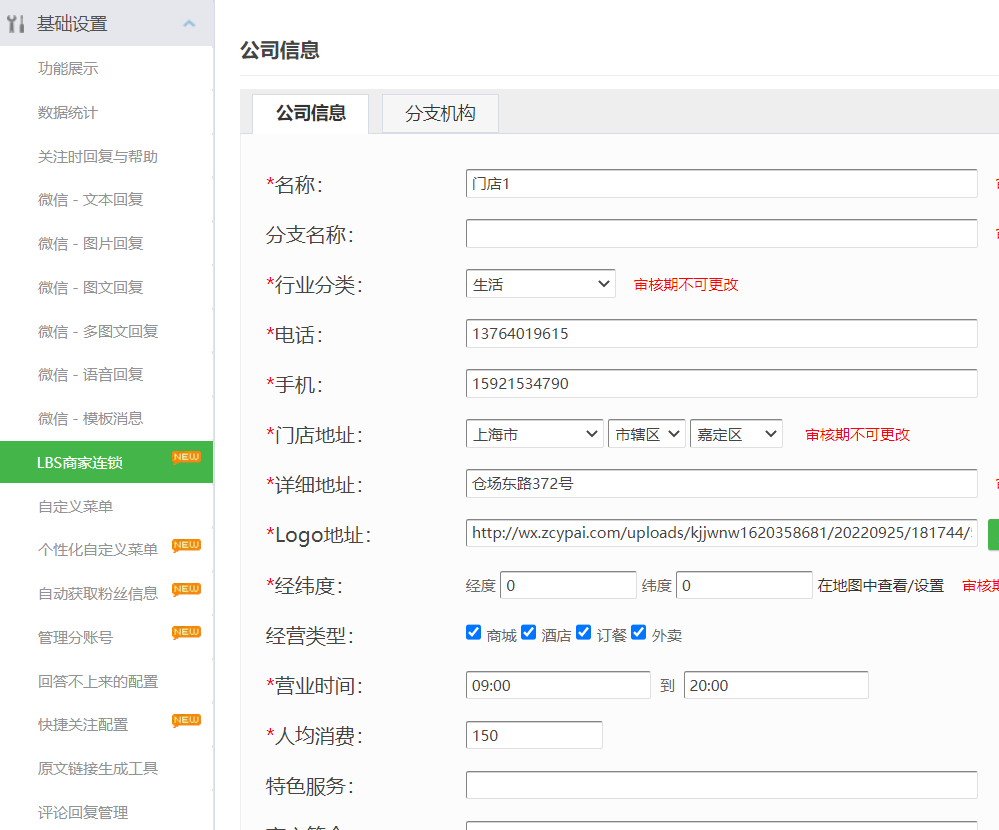The image size is (999, 830).
Task: Switch to the 分支机构 tab
Action: click(440, 114)
